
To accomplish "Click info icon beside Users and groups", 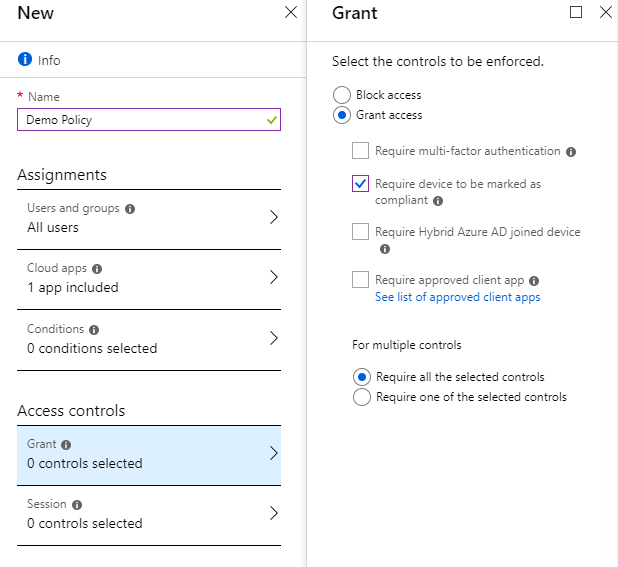I will tap(130, 209).
